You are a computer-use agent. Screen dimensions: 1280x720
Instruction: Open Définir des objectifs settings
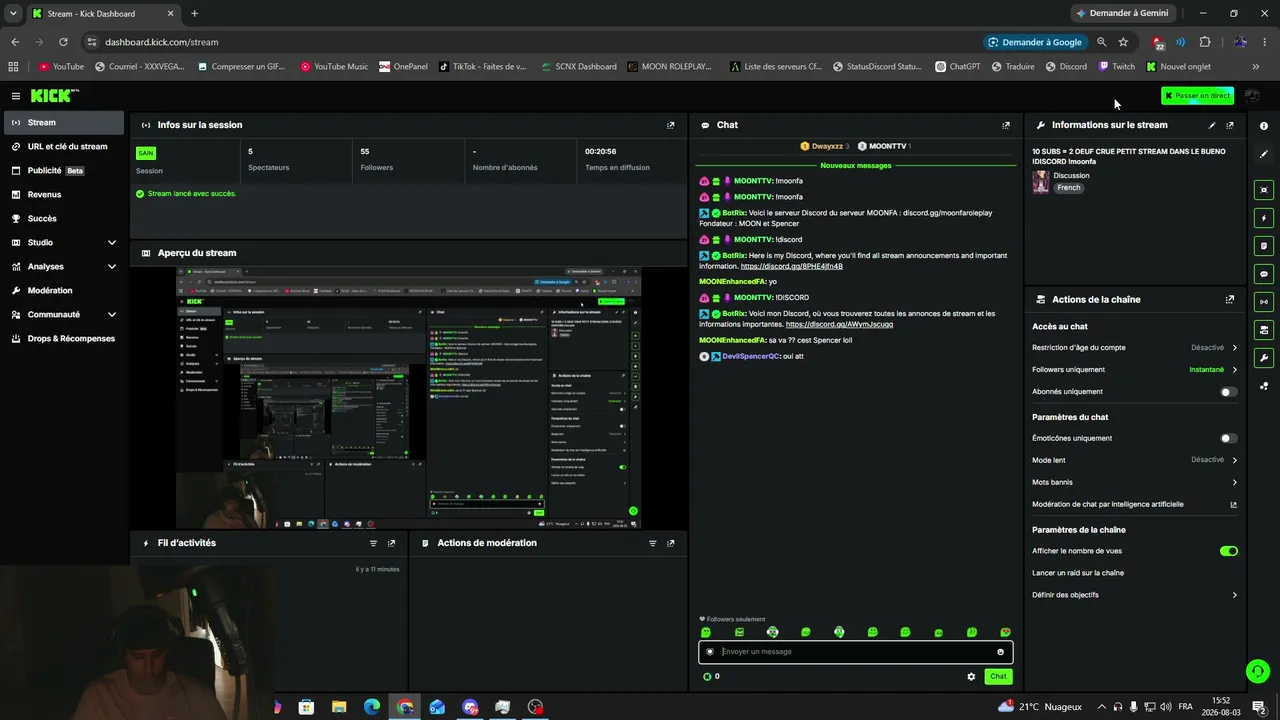tap(1135, 595)
